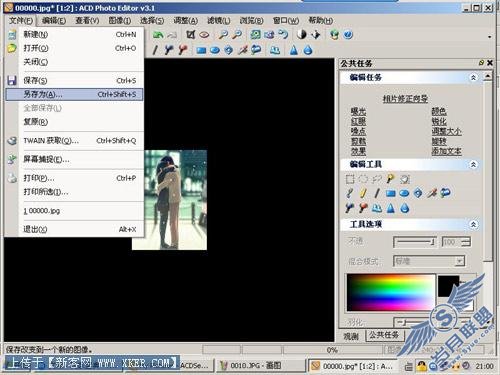500x375 pixels.
Task: Select elliptical selection tool in Edit Tools panel
Action: pyautogui.click(x=363, y=179)
